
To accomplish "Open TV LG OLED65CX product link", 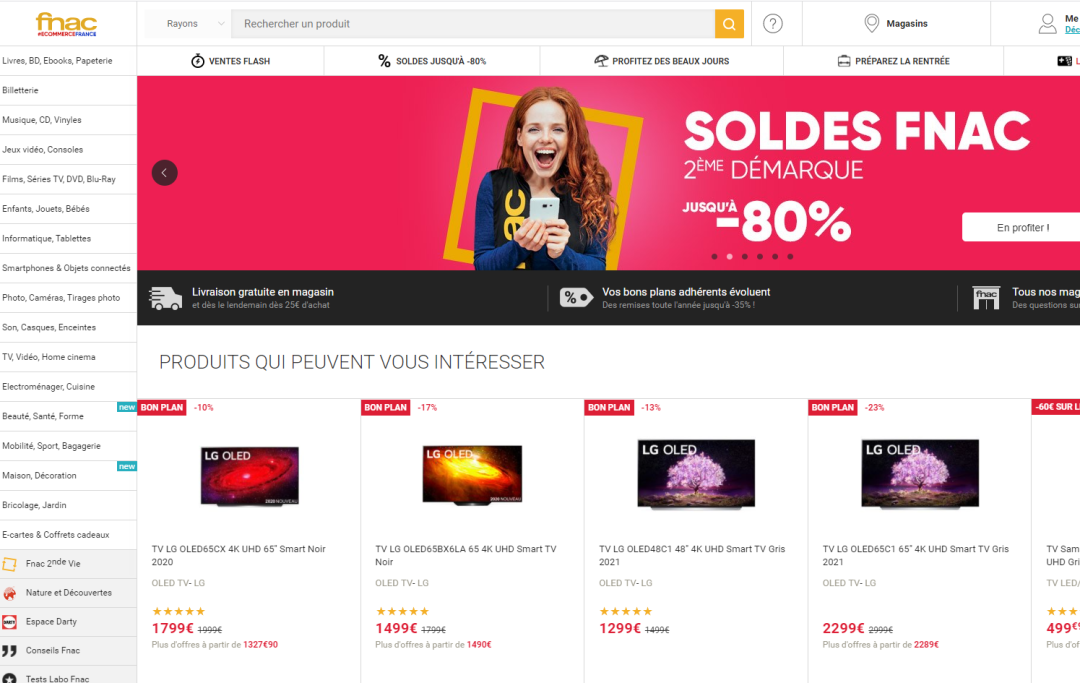I will 238,556.
